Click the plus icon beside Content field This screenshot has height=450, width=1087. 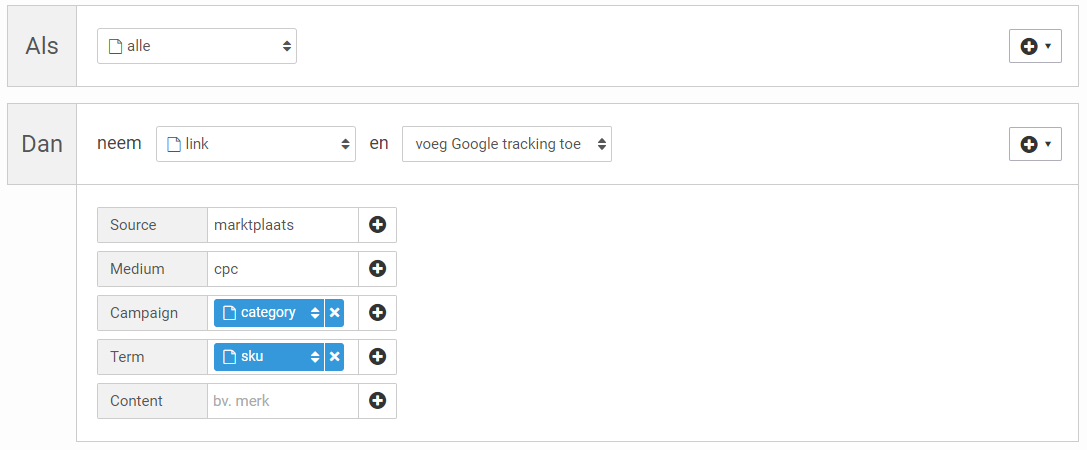click(x=377, y=401)
